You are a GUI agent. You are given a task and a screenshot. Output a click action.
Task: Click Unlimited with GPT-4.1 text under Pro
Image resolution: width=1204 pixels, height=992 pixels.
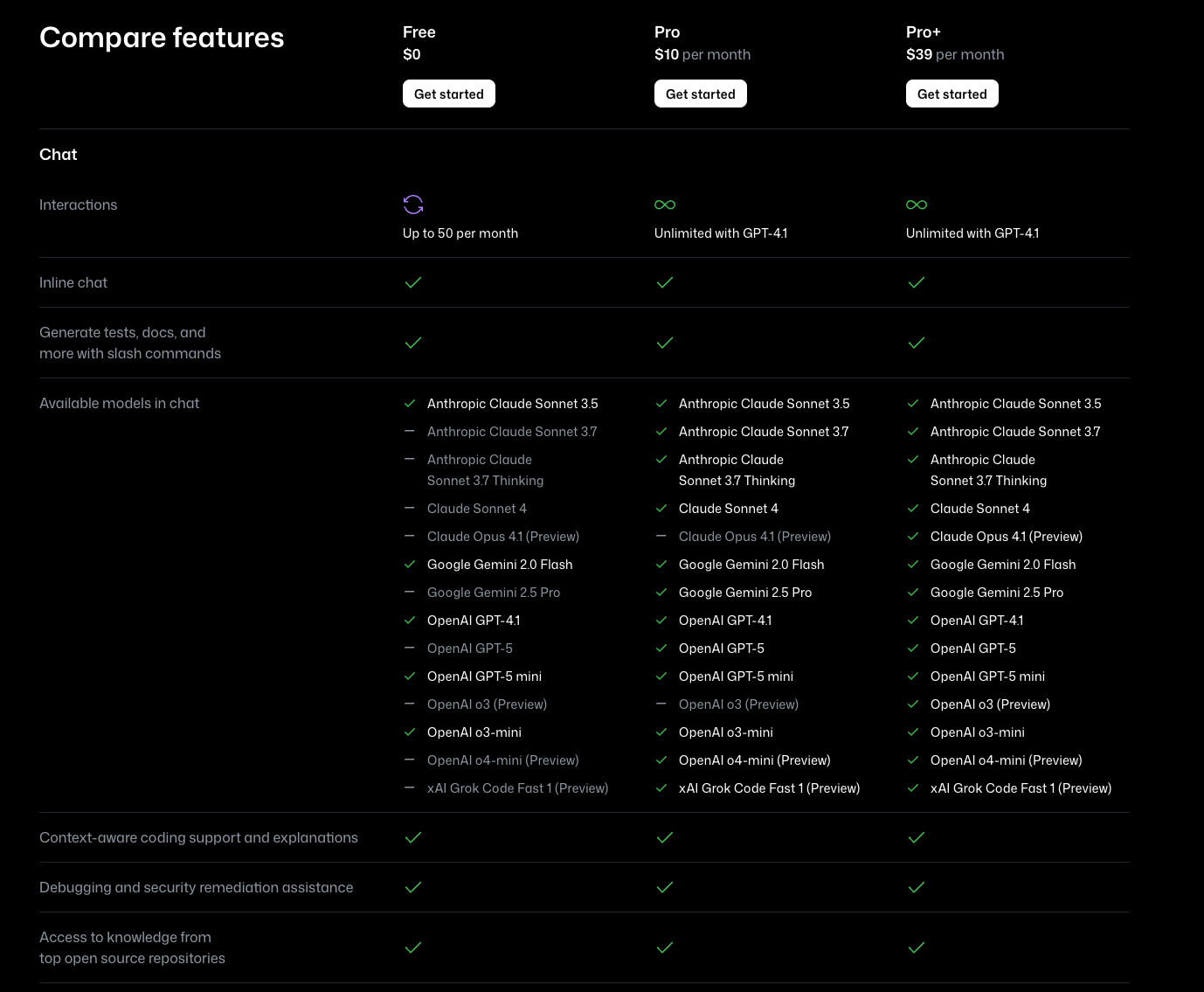pyautogui.click(x=721, y=233)
